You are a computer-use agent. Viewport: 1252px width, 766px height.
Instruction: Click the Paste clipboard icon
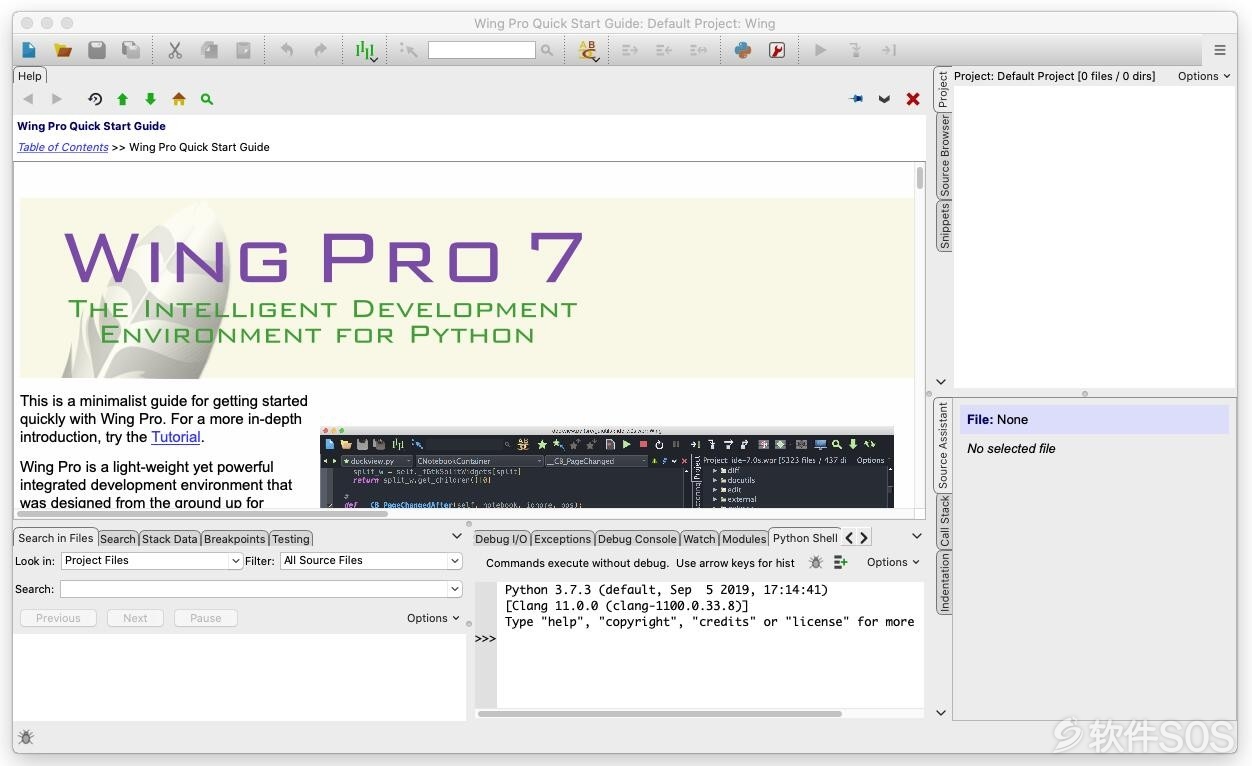(243, 50)
